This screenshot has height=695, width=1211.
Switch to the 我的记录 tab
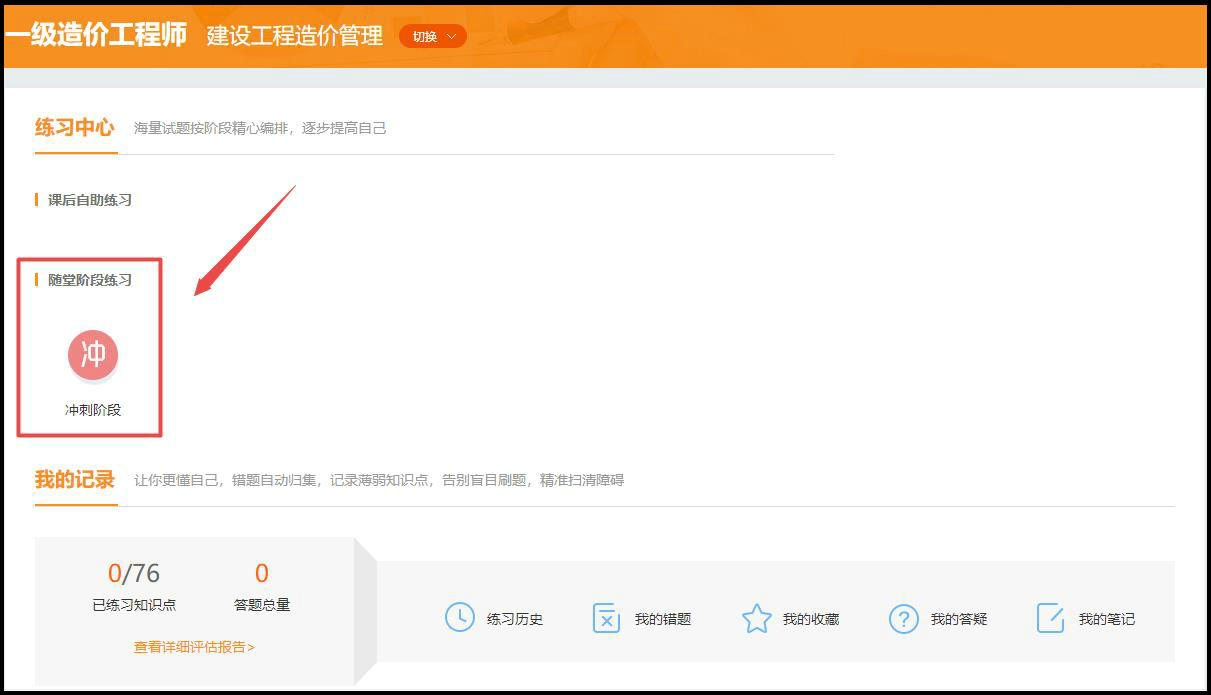pyautogui.click(x=75, y=479)
